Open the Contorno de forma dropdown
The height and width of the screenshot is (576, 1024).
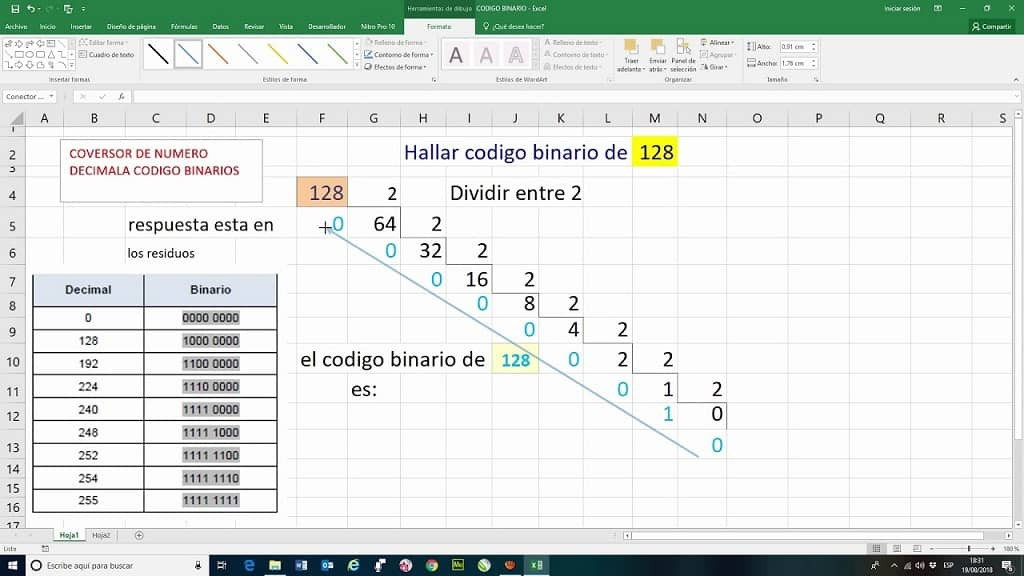pyautogui.click(x=399, y=55)
